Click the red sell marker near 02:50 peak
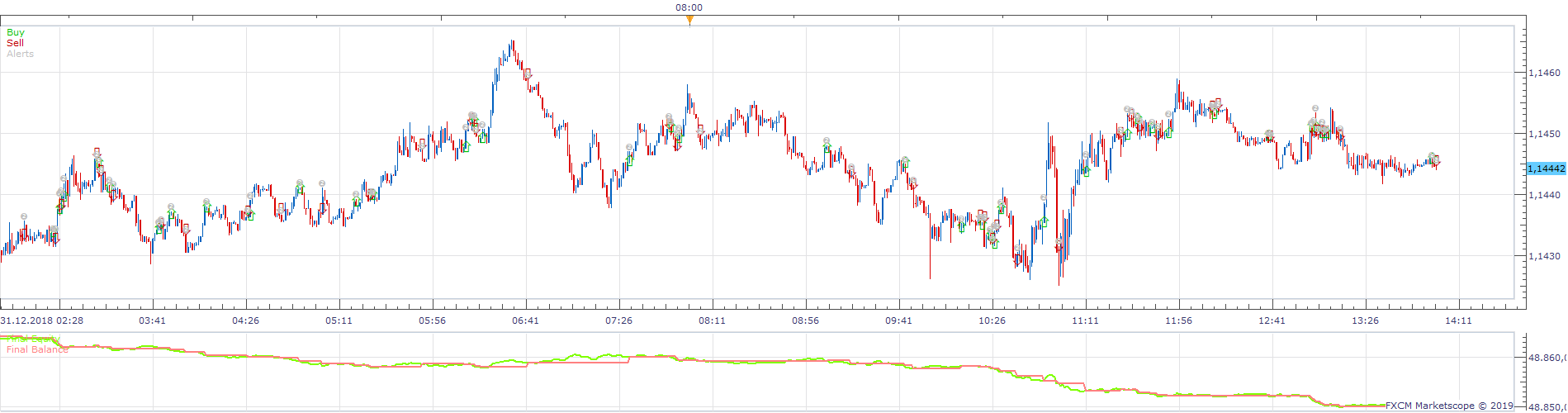This screenshot has height=413, width=1568. [x=97, y=152]
